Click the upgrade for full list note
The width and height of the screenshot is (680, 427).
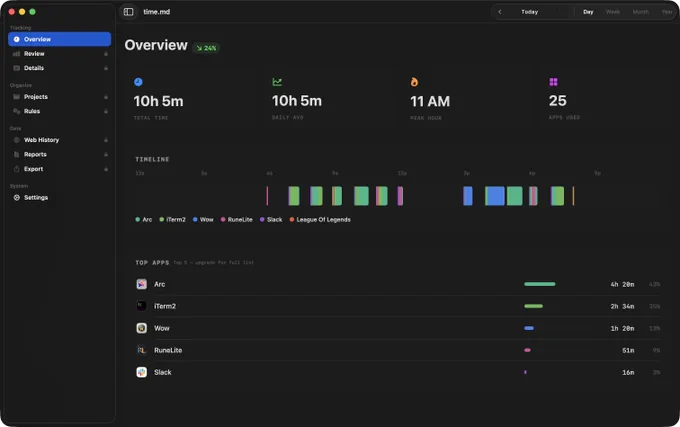click(x=213, y=263)
